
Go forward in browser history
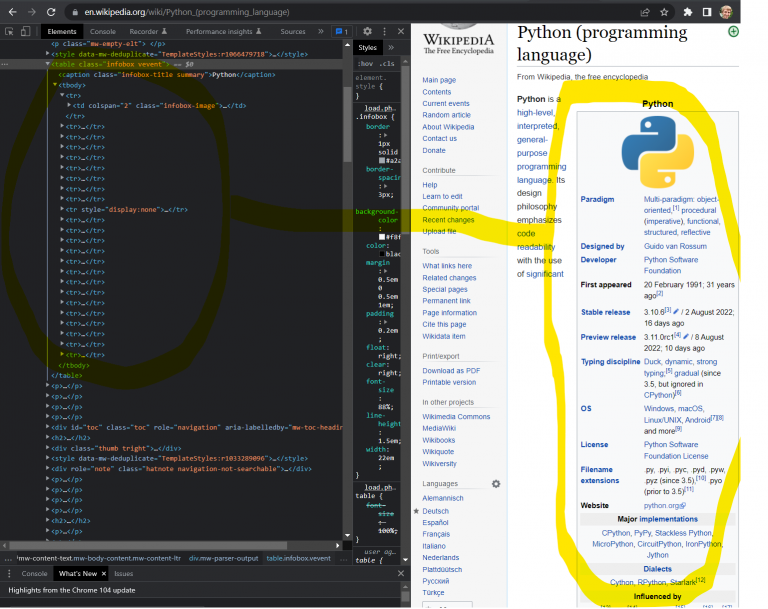coord(32,12)
